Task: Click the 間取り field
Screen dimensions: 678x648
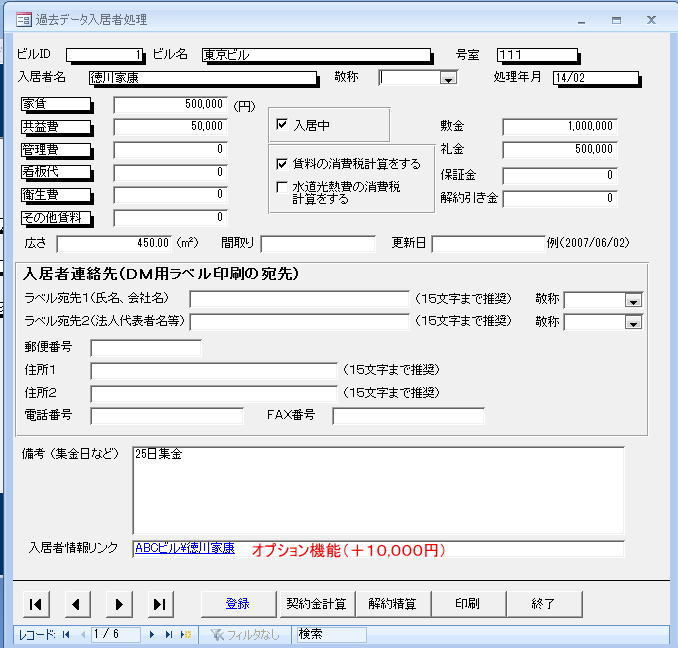Action: coord(318,243)
